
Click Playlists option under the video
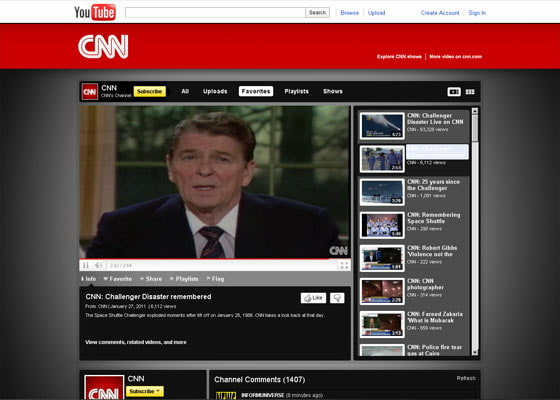(x=184, y=279)
